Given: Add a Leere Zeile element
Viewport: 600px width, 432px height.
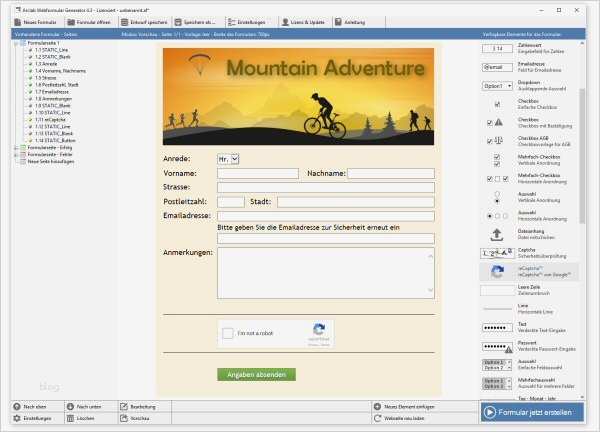Looking at the screenshot, I should (528, 290).
